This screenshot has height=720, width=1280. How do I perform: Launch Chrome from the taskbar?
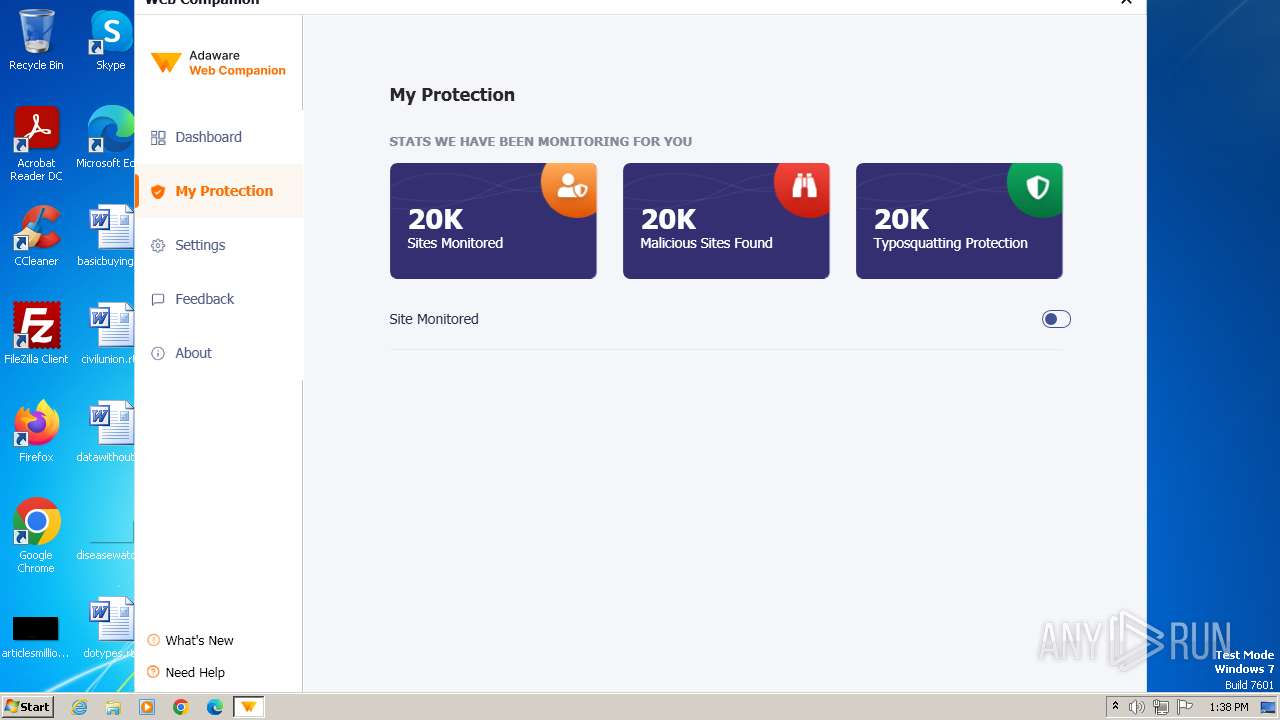click(x=181, y=707)
